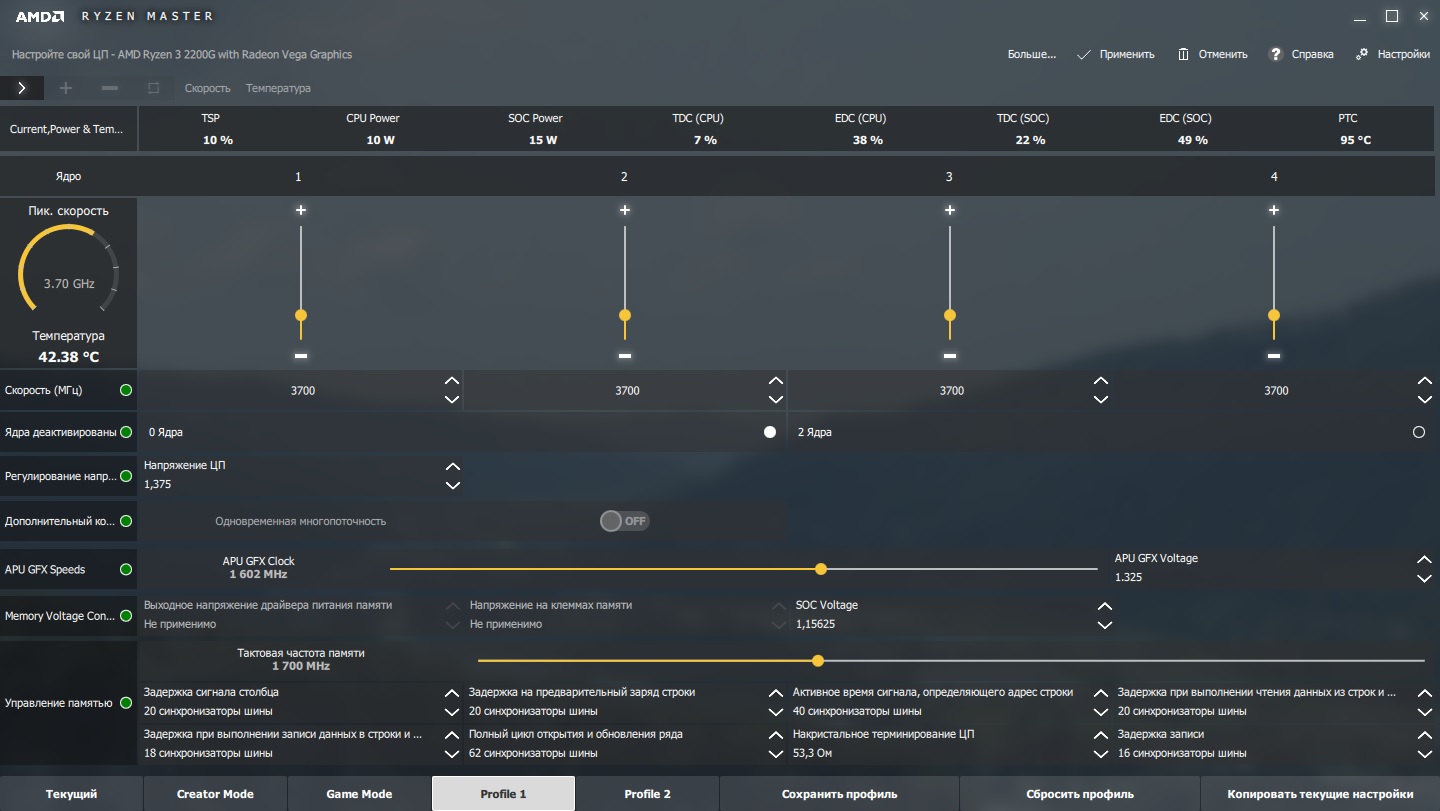Lower APU GFX Voltage with the down arrow
The width and height of the screenshot is (1440, 811).
(1425, 578)
